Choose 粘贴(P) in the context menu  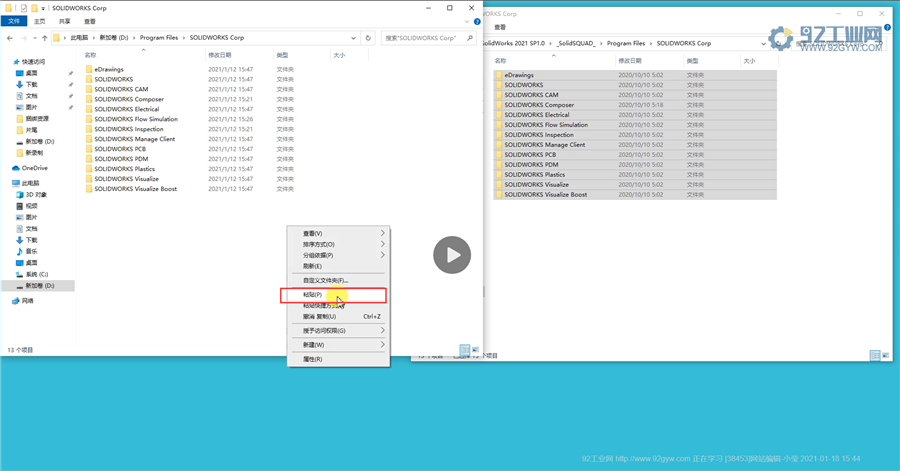[333, 295]
